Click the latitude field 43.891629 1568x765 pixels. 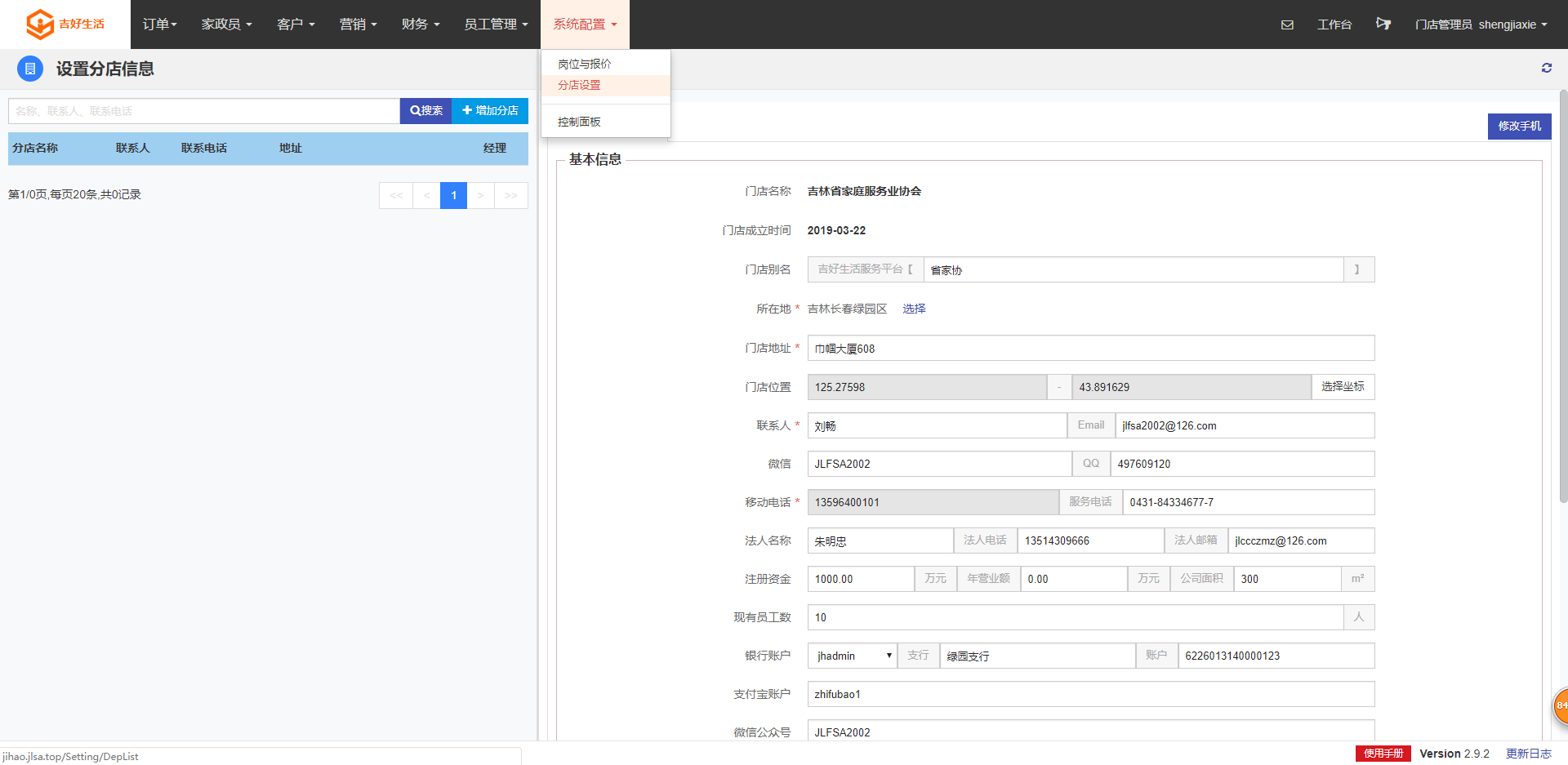(x=1192, y=387)
